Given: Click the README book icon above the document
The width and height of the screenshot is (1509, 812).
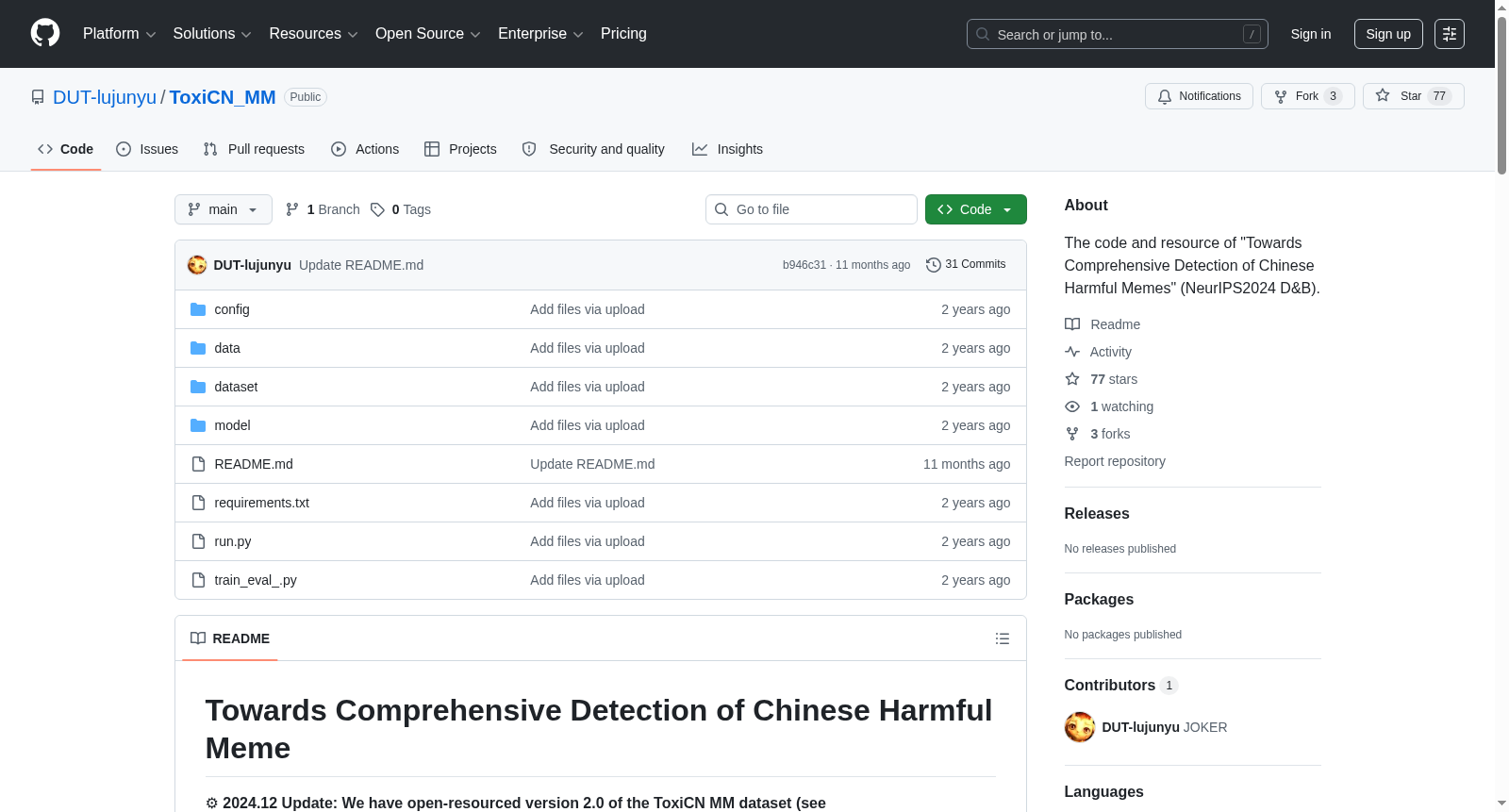Looking at the screenshot, I should [x=198, y=638].
